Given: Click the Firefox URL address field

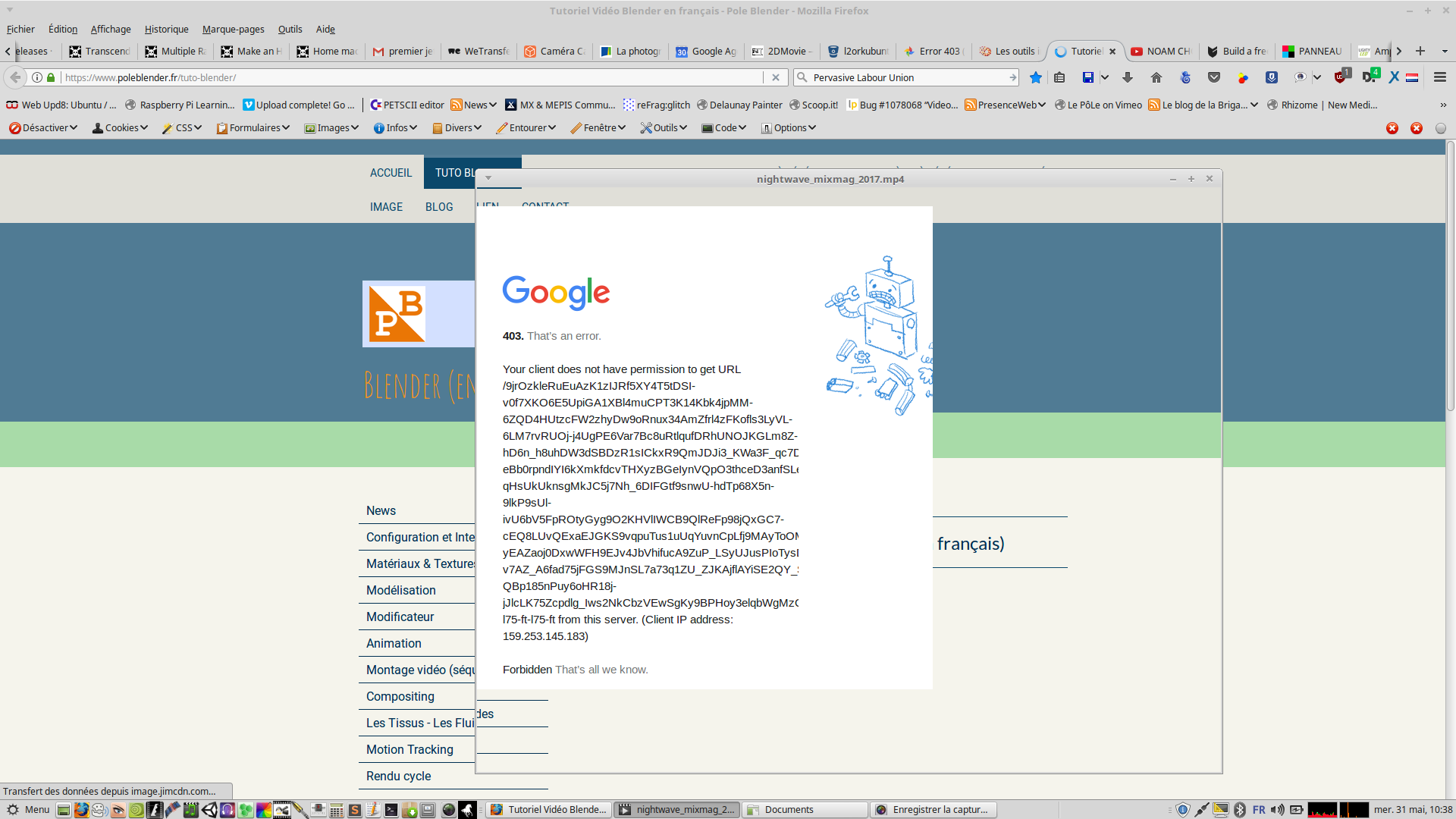Looking at the screenshot, I should pyautogui.click(x=409, y=77).
